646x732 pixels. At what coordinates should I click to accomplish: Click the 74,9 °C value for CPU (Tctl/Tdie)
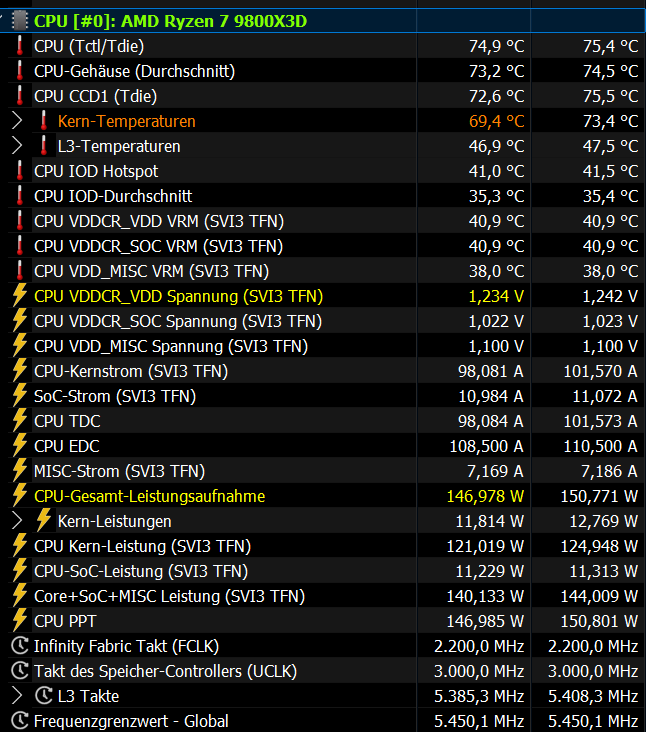pos(497,46)
